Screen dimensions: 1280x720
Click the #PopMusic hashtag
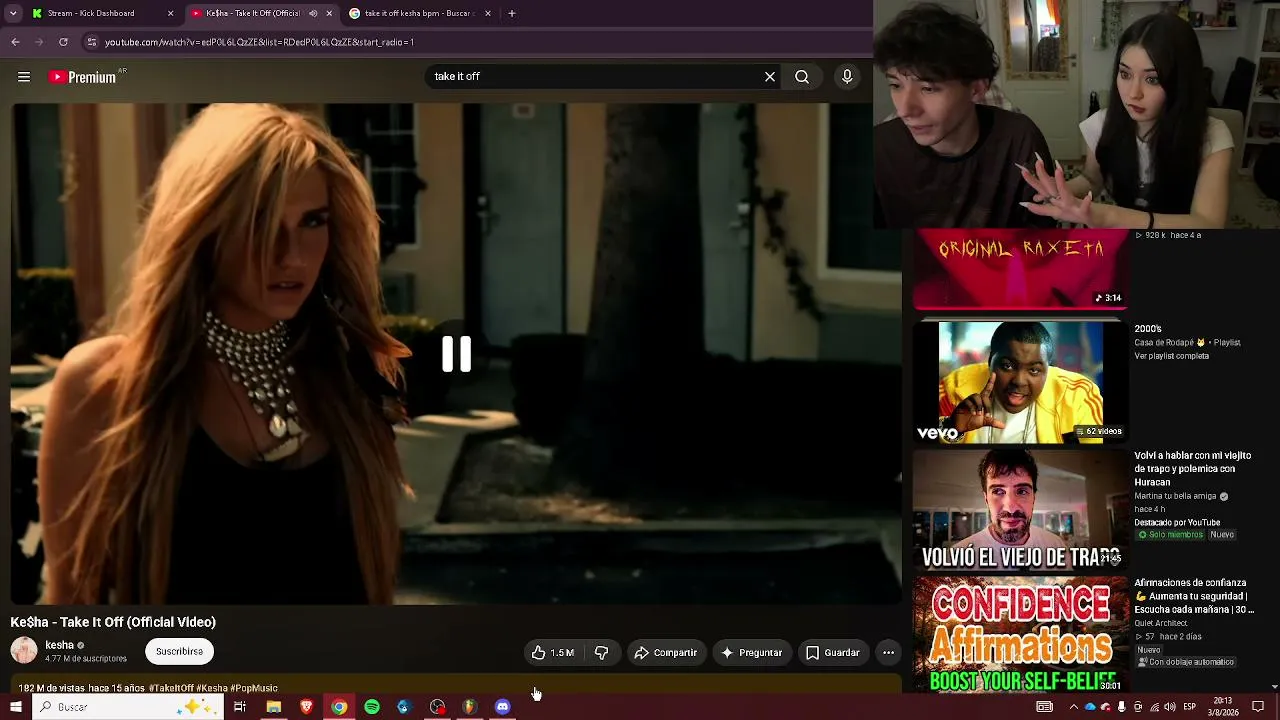[254, 688]
